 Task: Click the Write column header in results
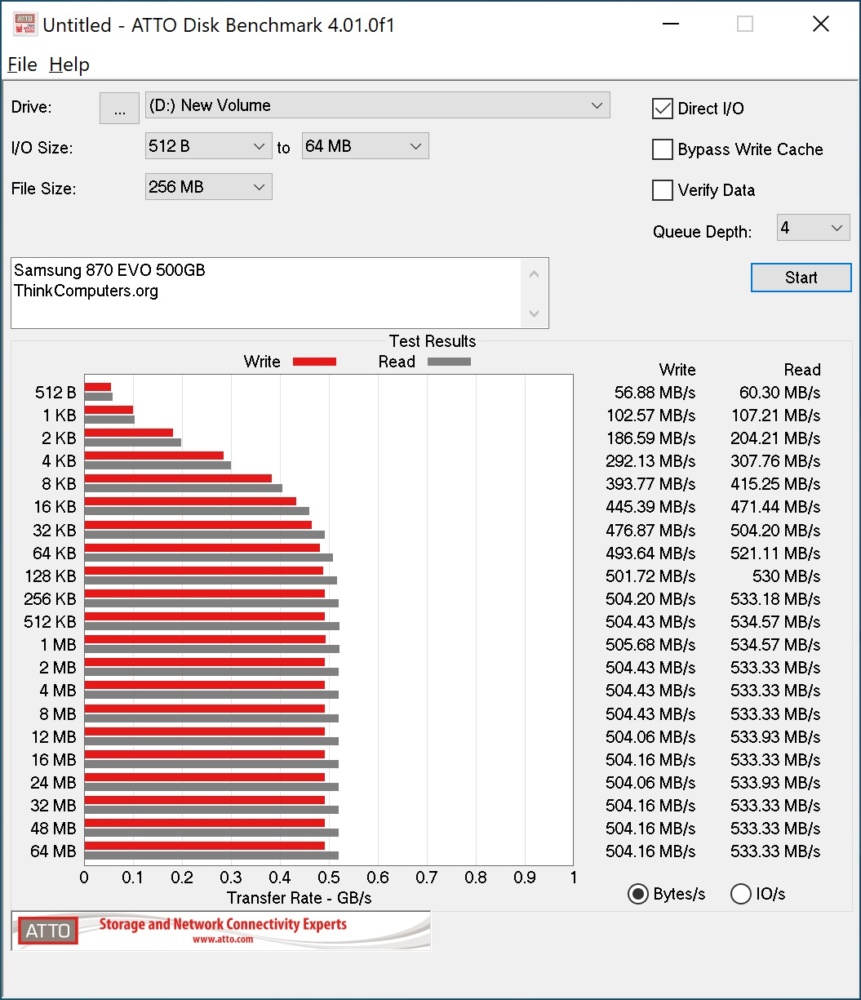pyautogui.click(x=677, y=370)
